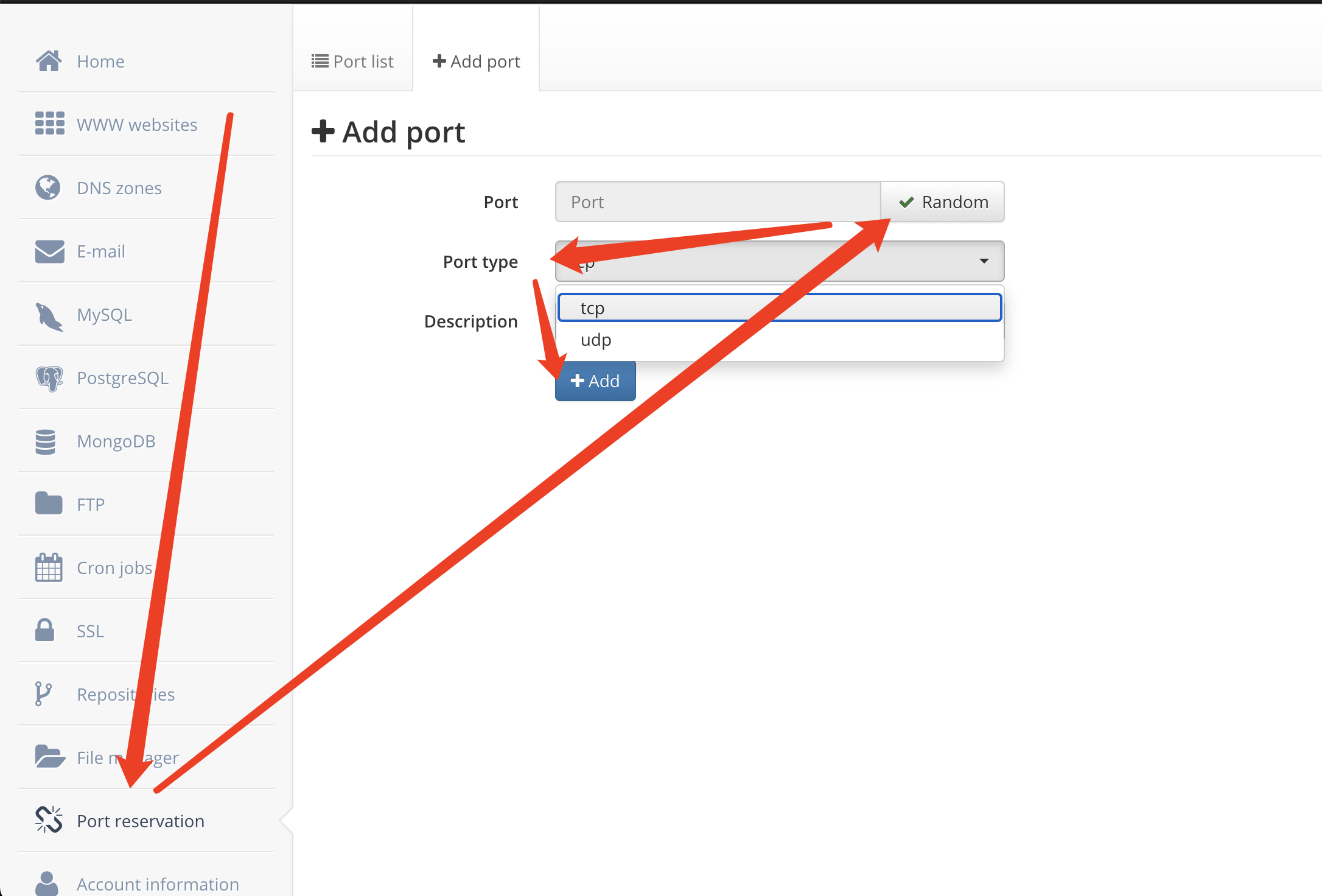Toggle the Random port button
Viewport: 1322px width, 896px height.
pos(943,202)
